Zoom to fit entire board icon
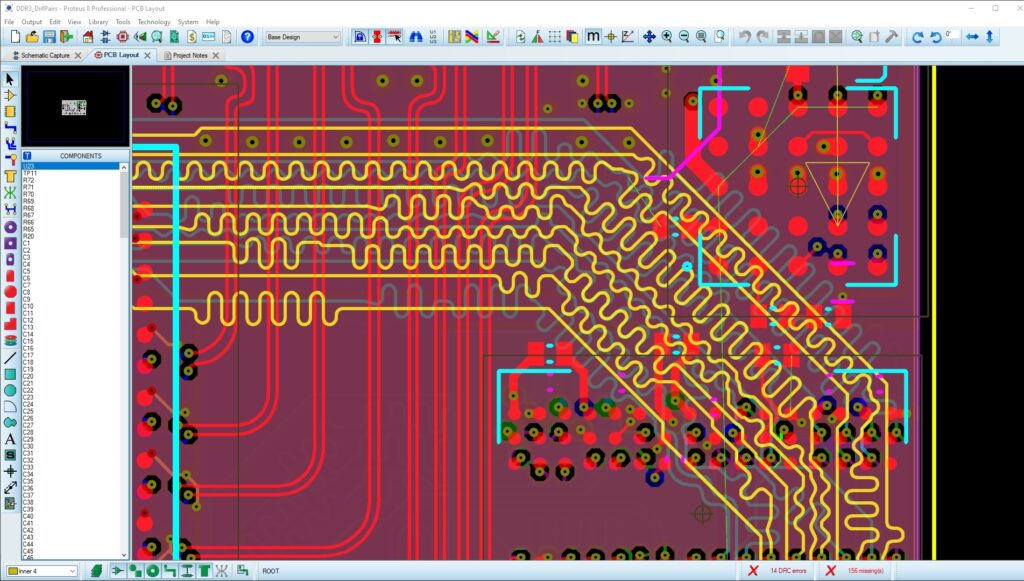The image size is (1024, 581). point(701,37)
